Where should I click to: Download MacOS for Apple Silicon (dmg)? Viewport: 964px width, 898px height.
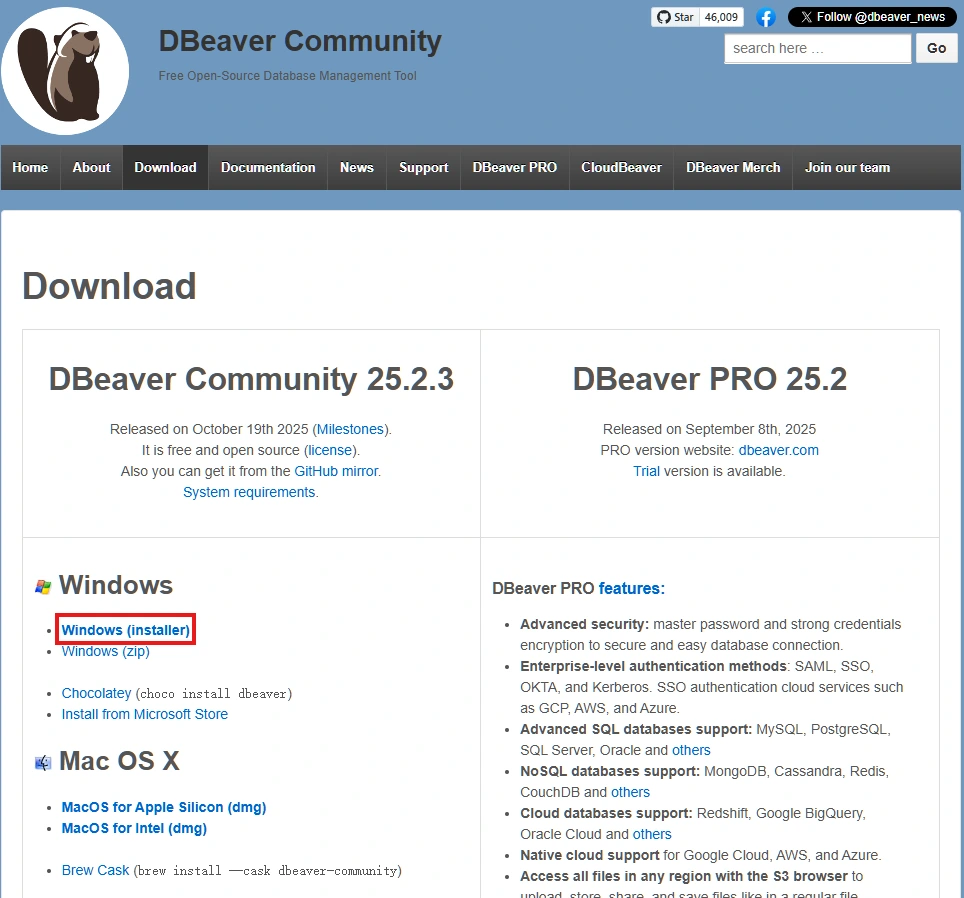click(164, 807)
